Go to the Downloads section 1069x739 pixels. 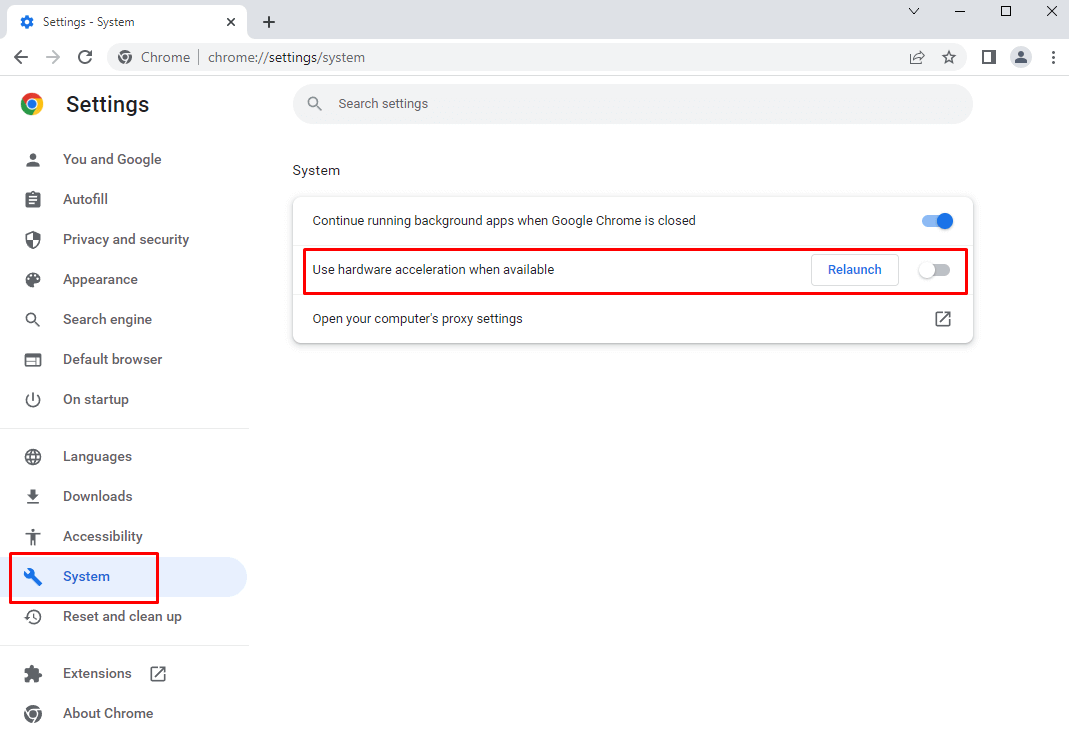pyautogui.click(x=97, y=496)
